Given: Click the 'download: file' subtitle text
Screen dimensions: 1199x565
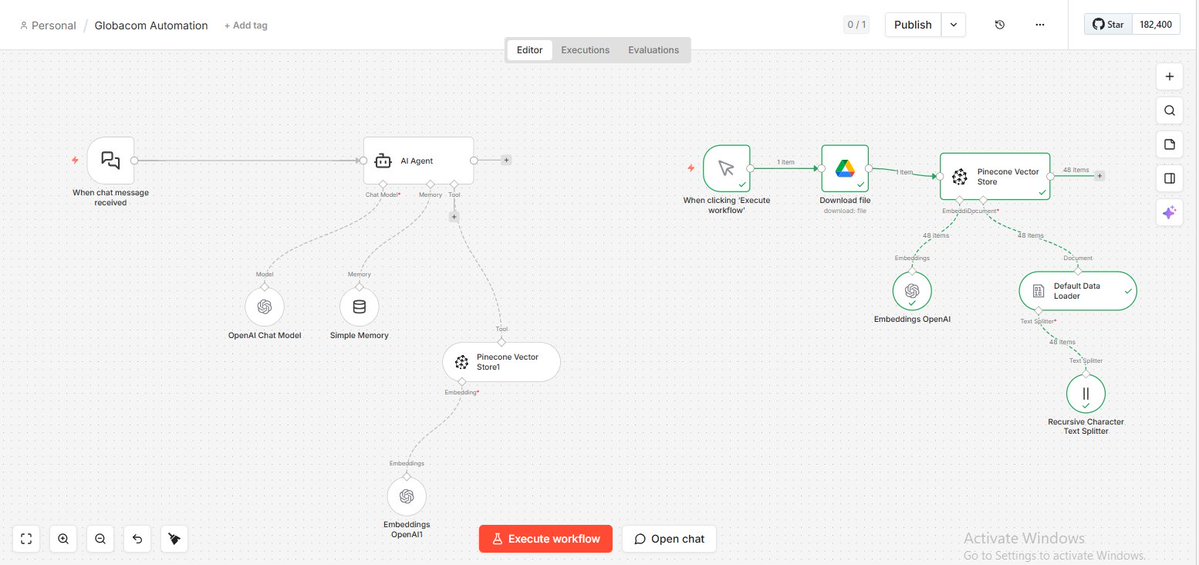Looking at the screenshot, I should (x=845, y=209).
